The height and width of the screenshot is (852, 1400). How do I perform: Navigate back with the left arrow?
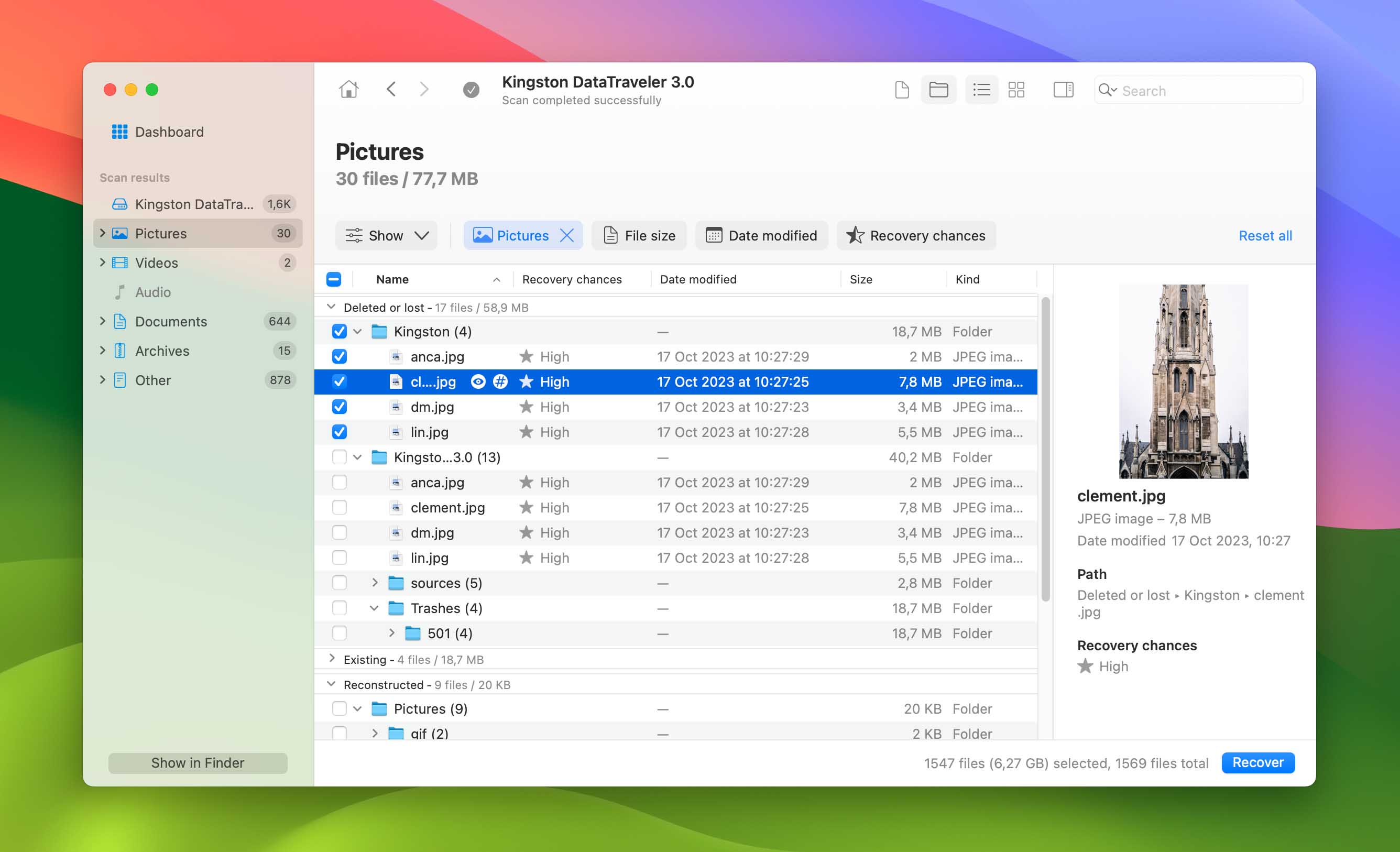click(391, 89)
